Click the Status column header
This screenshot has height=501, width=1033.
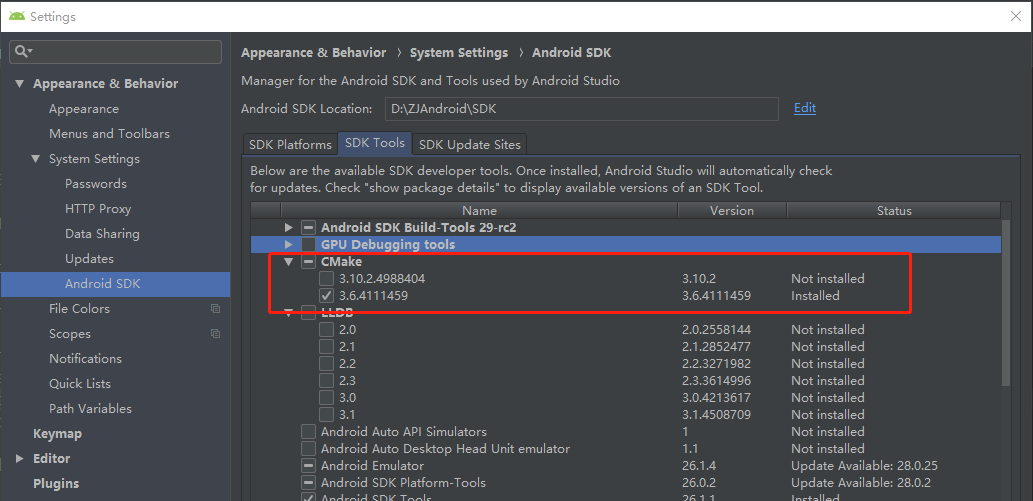pyautogui.click(x=894, y=210)
